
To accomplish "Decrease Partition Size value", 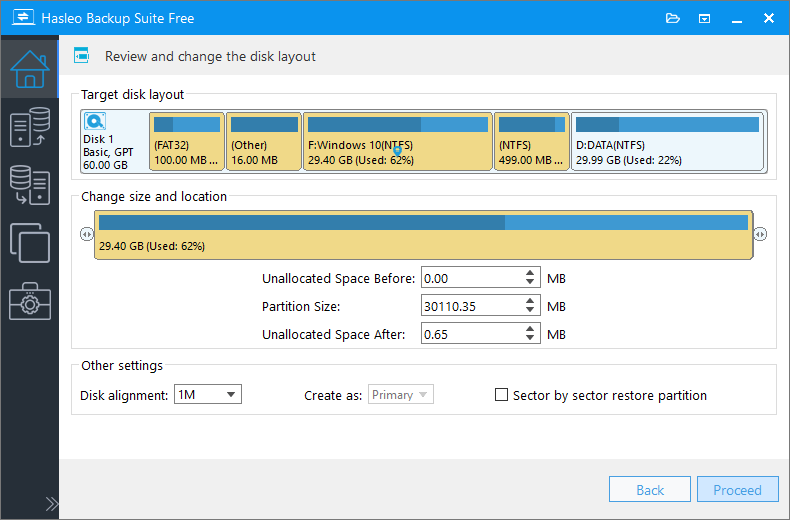I will point(530,310).
